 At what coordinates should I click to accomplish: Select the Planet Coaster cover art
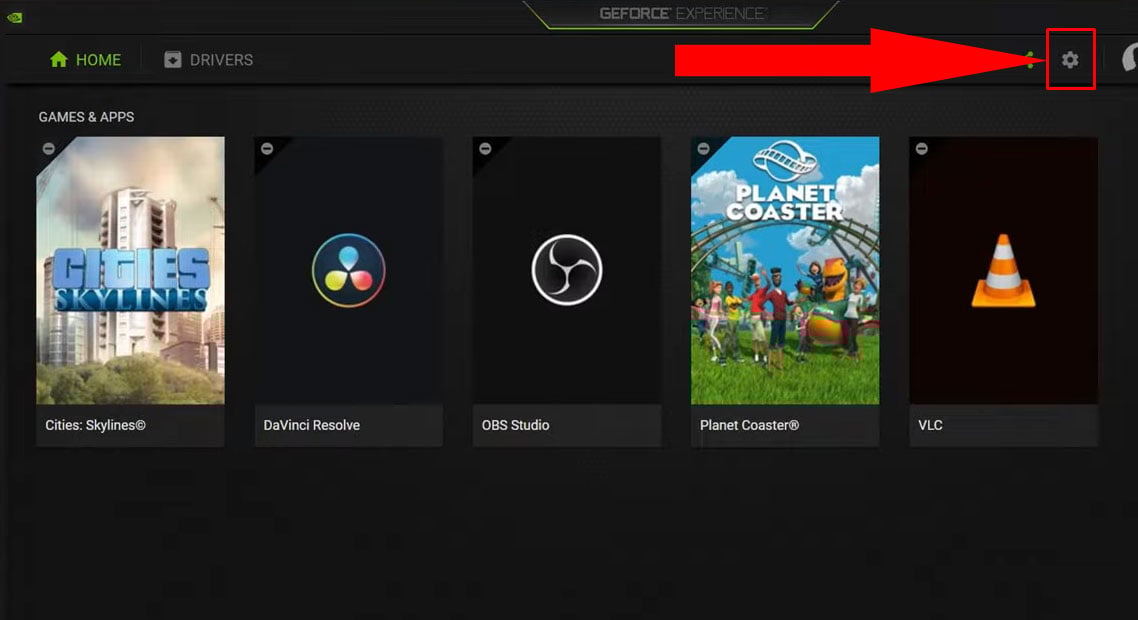pos(785,270)
